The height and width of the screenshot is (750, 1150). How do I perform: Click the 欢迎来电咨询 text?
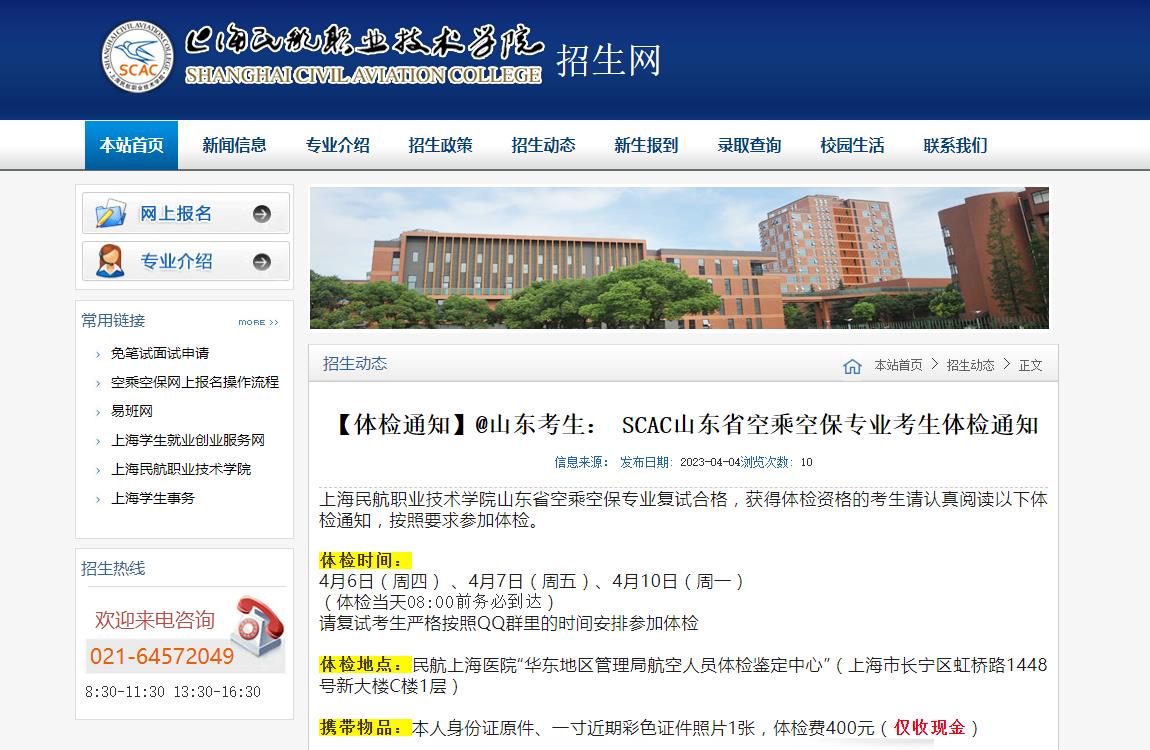155,620
